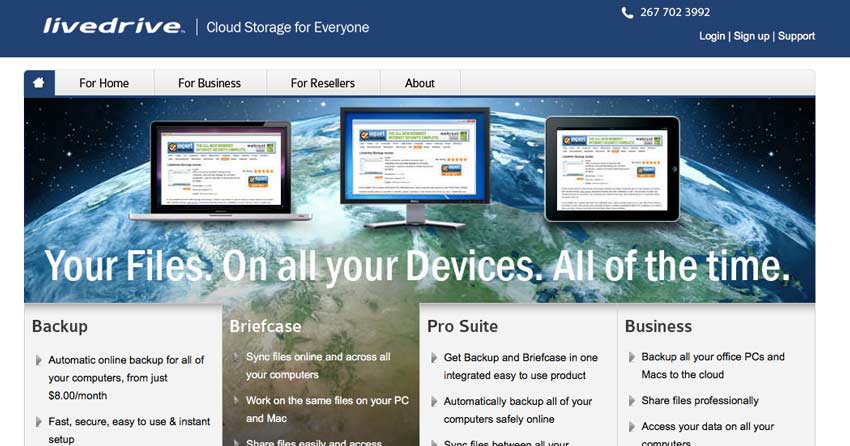Select the desktop monitor image in the banner
The width and height of the screenshot is (850, 446).
point(415,167)
